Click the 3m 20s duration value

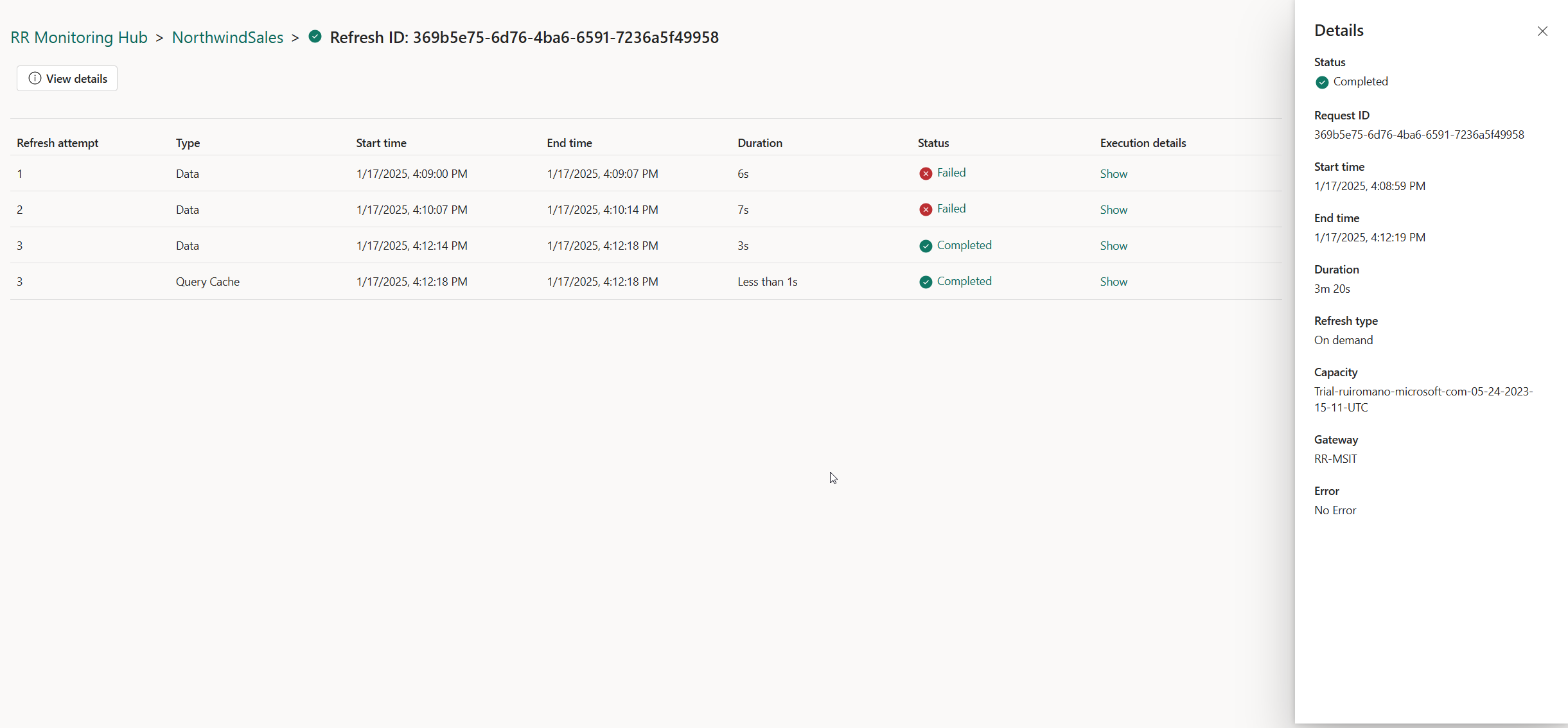click(1332, 289)
